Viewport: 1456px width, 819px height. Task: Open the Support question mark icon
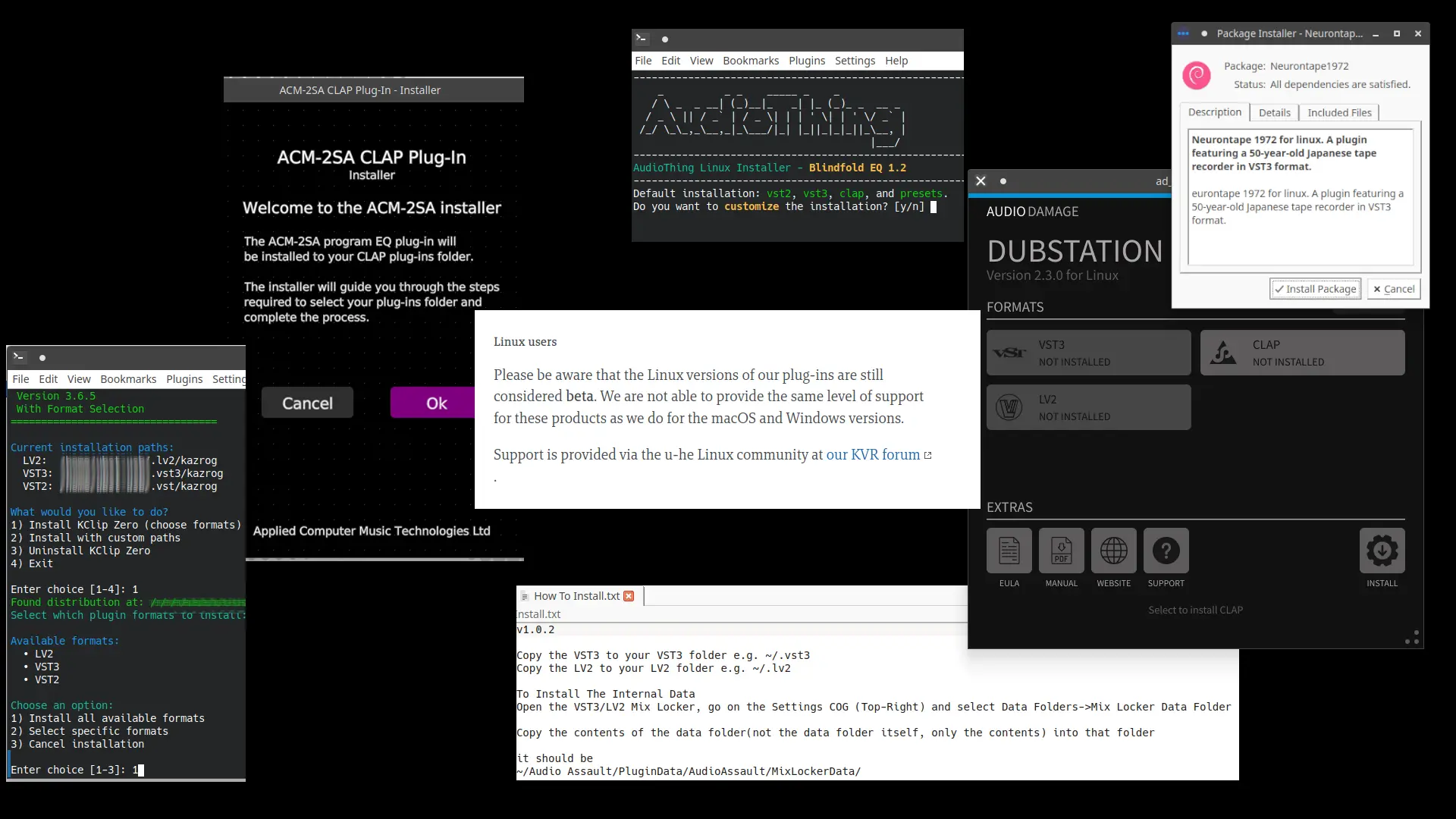(1166, 551)
